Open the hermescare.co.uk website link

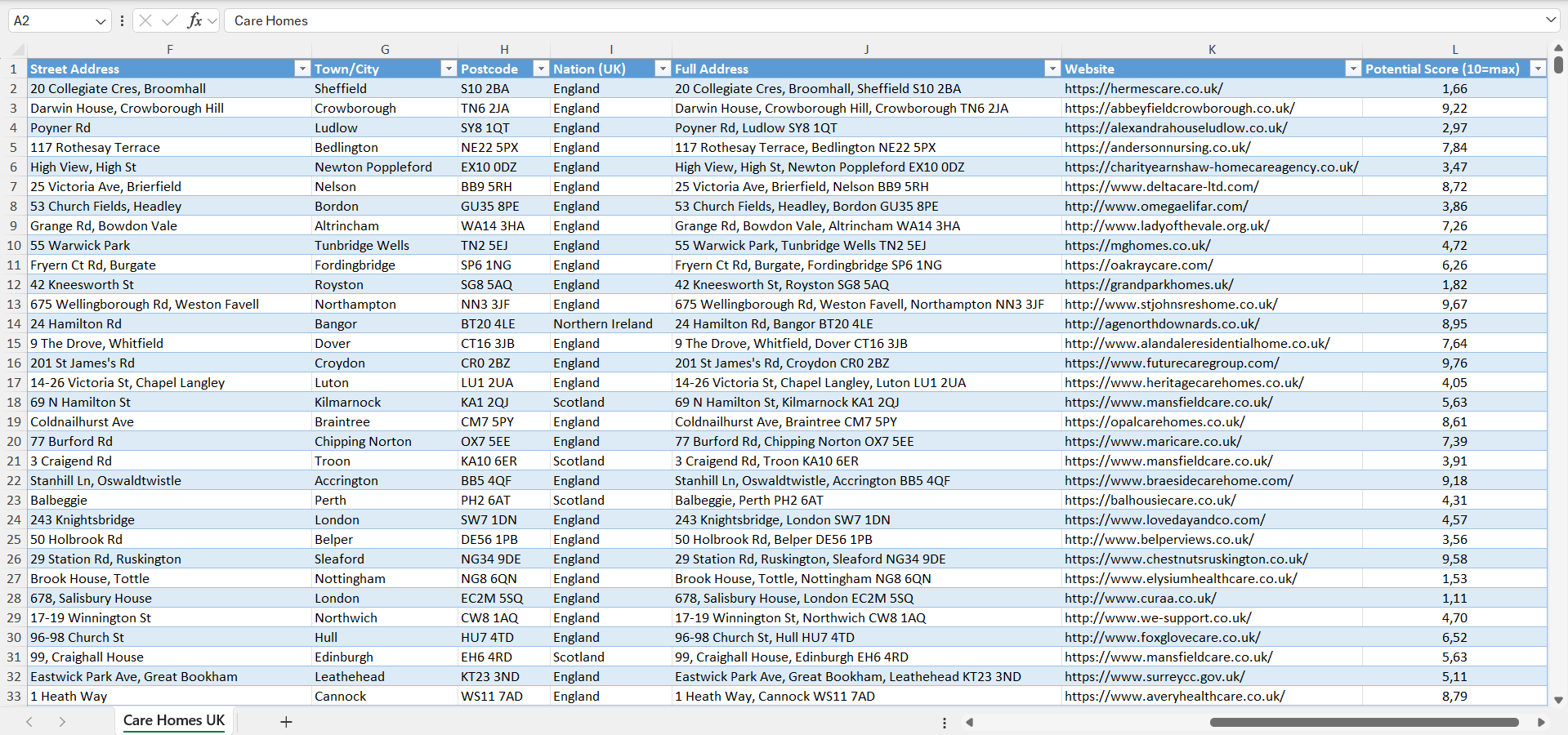click(x=1143, y=88)
